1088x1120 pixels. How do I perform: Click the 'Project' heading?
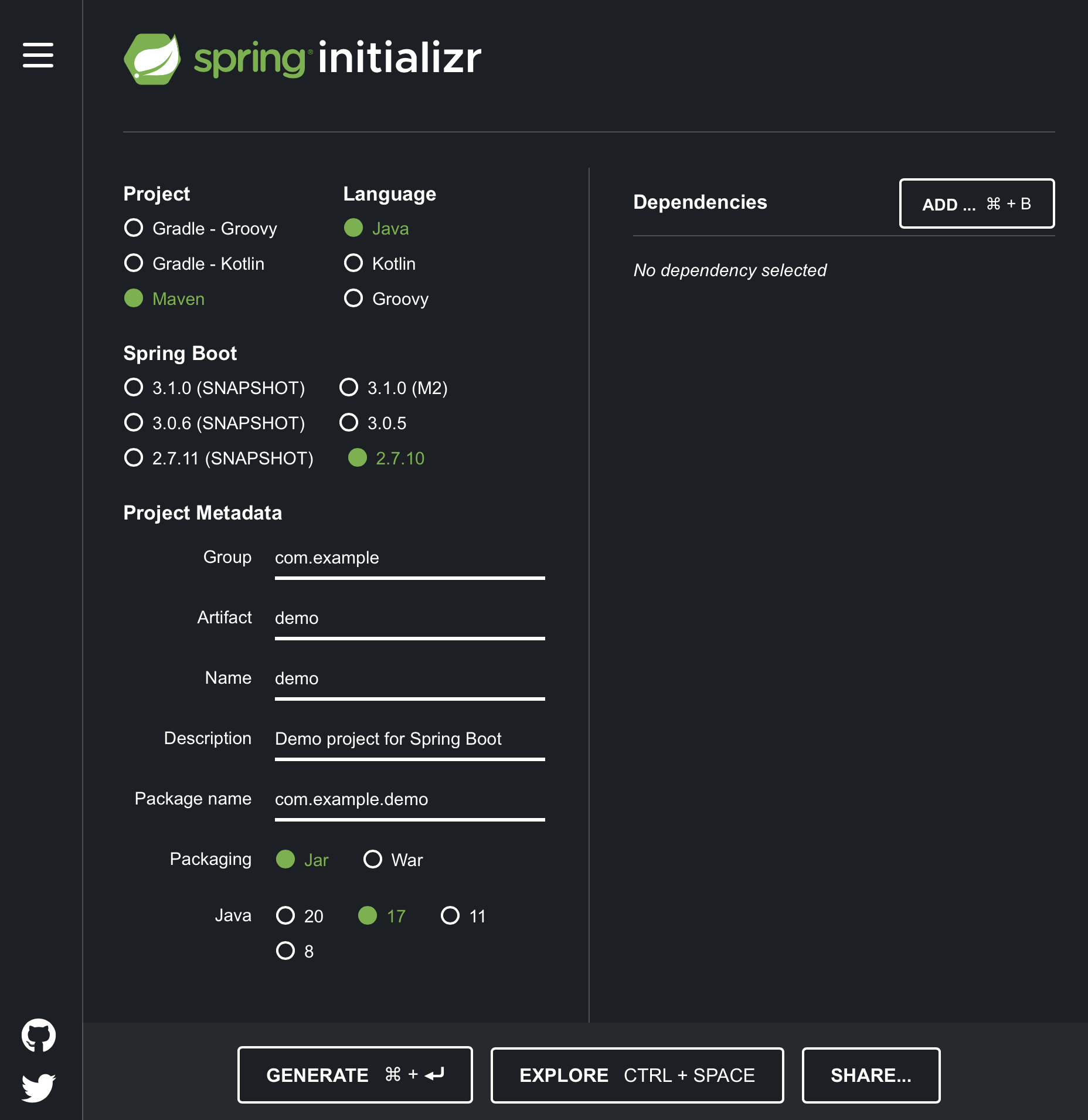[x=157, y=194]
